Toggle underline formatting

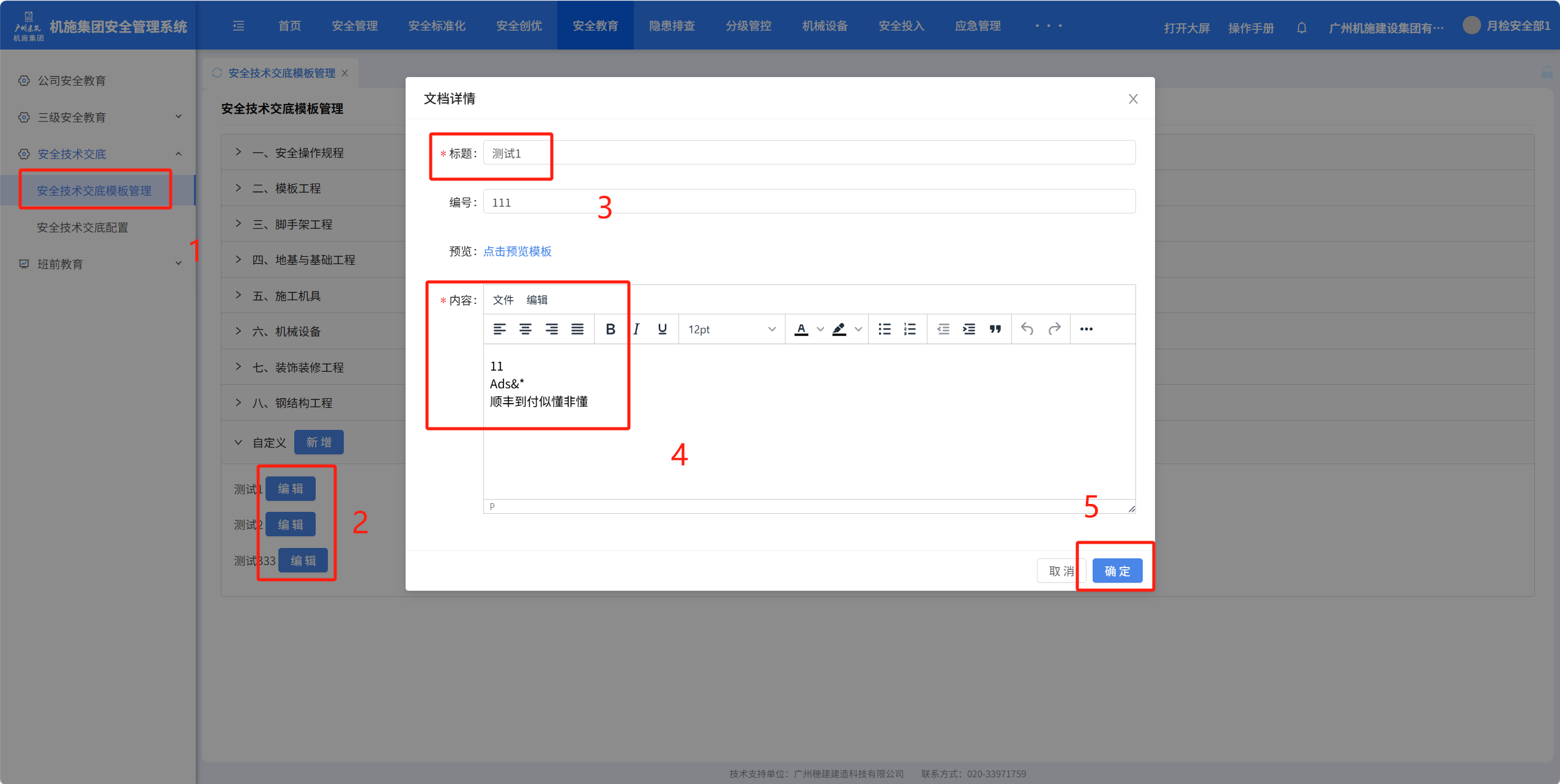coord(662,329)
